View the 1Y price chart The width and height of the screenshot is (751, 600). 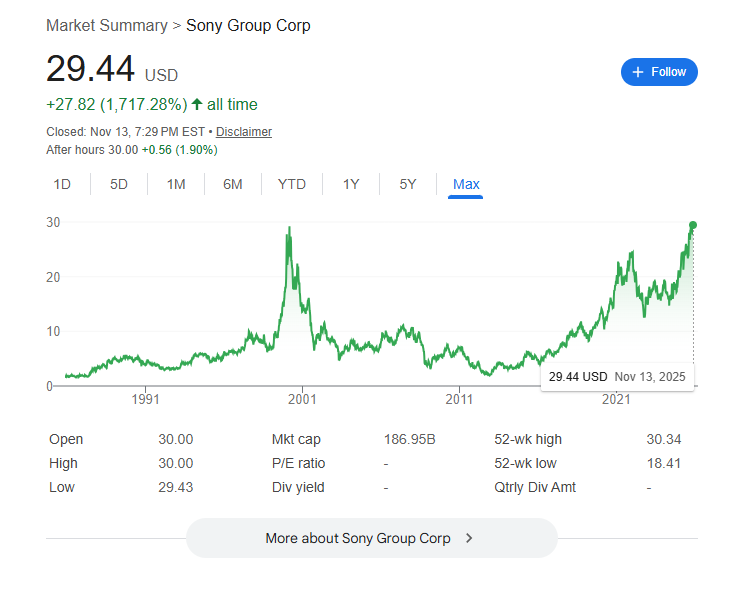click(x=351, y=184)
